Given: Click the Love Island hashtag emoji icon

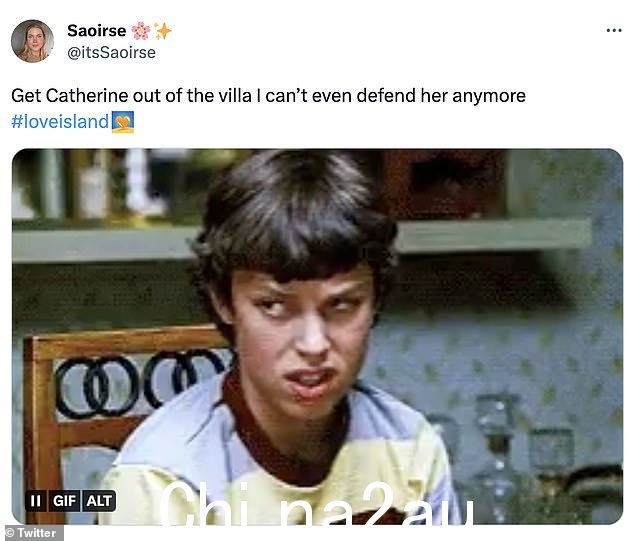Looking at the screenshot, I should click(123, 122).
